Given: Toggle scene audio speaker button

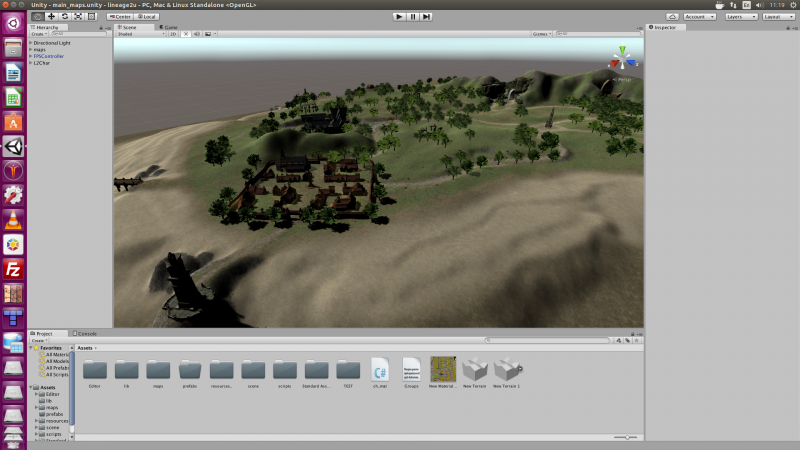Looking at the screenshot, I should 198,34.
